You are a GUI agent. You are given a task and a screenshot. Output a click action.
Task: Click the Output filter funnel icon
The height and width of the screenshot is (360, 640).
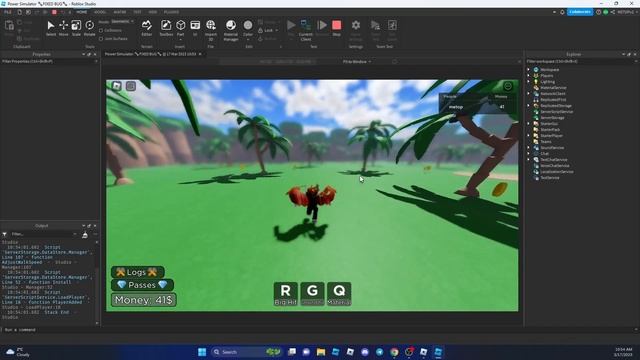pos(4,234)
